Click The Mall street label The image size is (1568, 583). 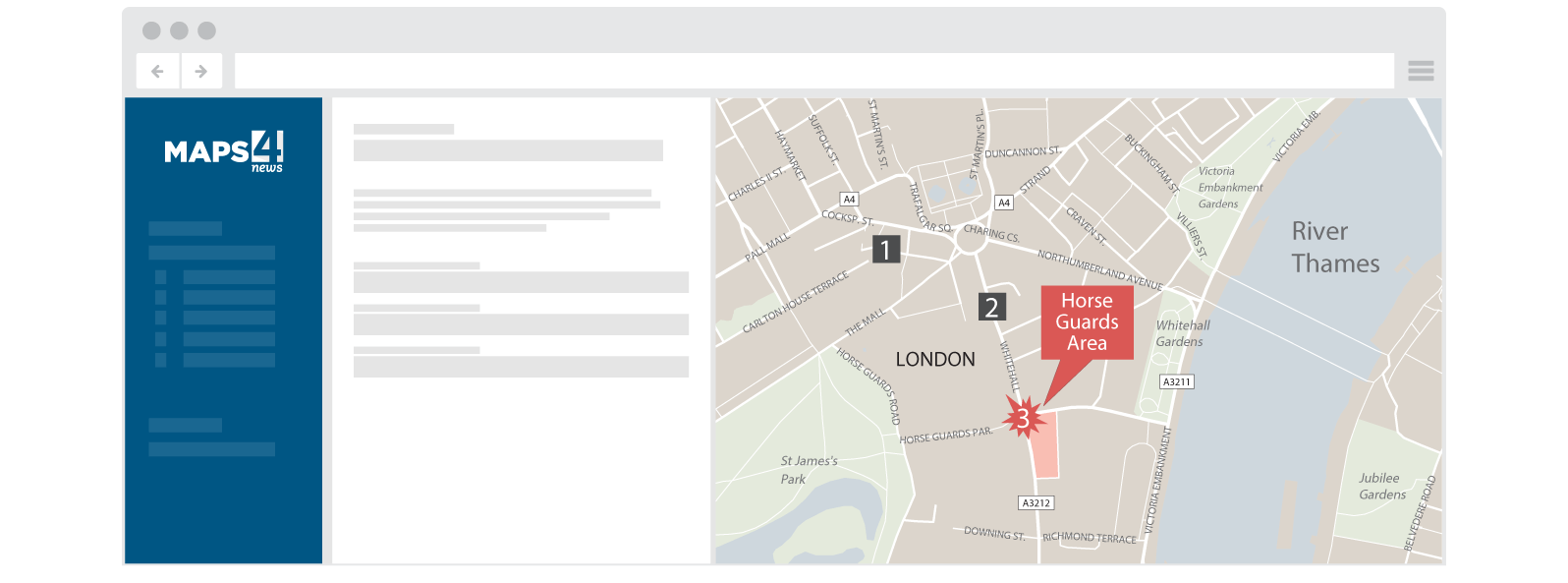866,321
